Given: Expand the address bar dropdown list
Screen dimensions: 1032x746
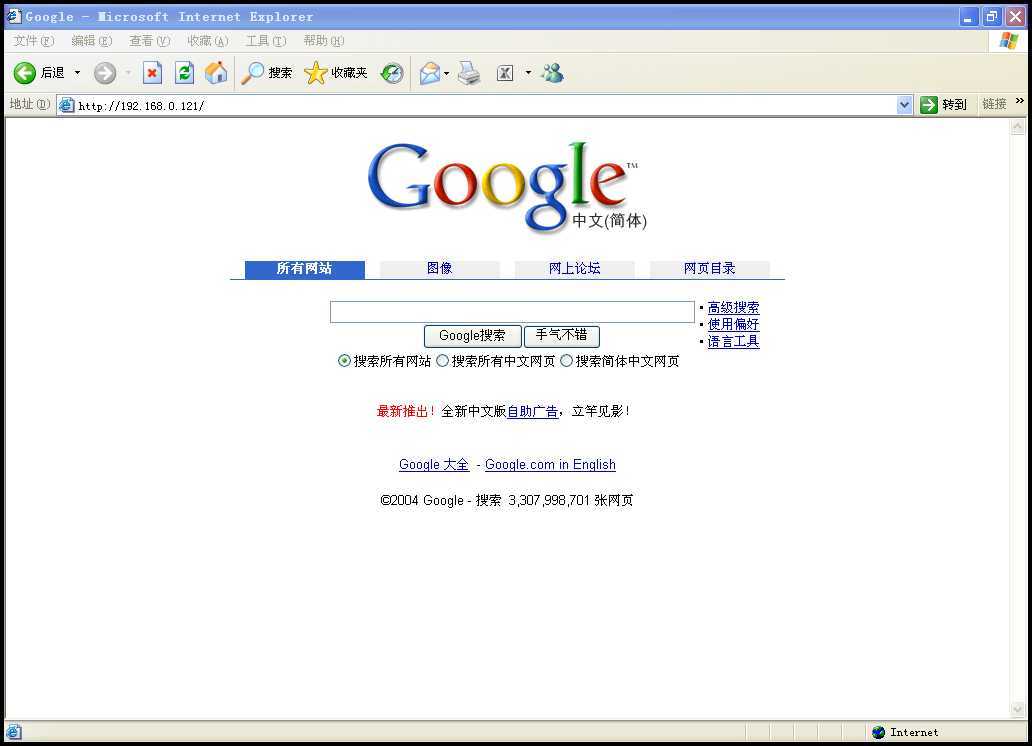Looking at the screenshot, I should [x=904, y=105].
